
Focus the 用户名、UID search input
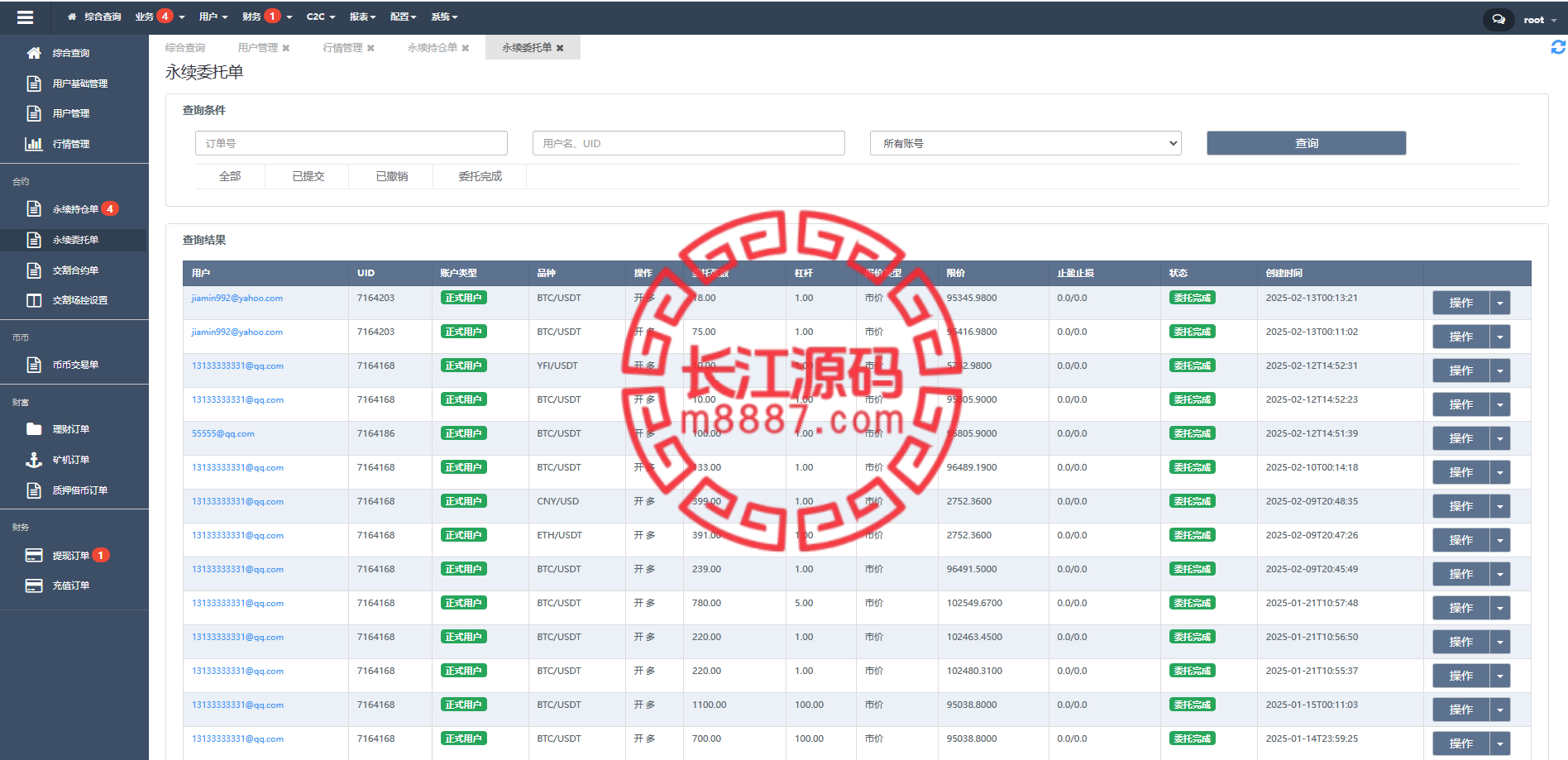click(x=689, y=143)
